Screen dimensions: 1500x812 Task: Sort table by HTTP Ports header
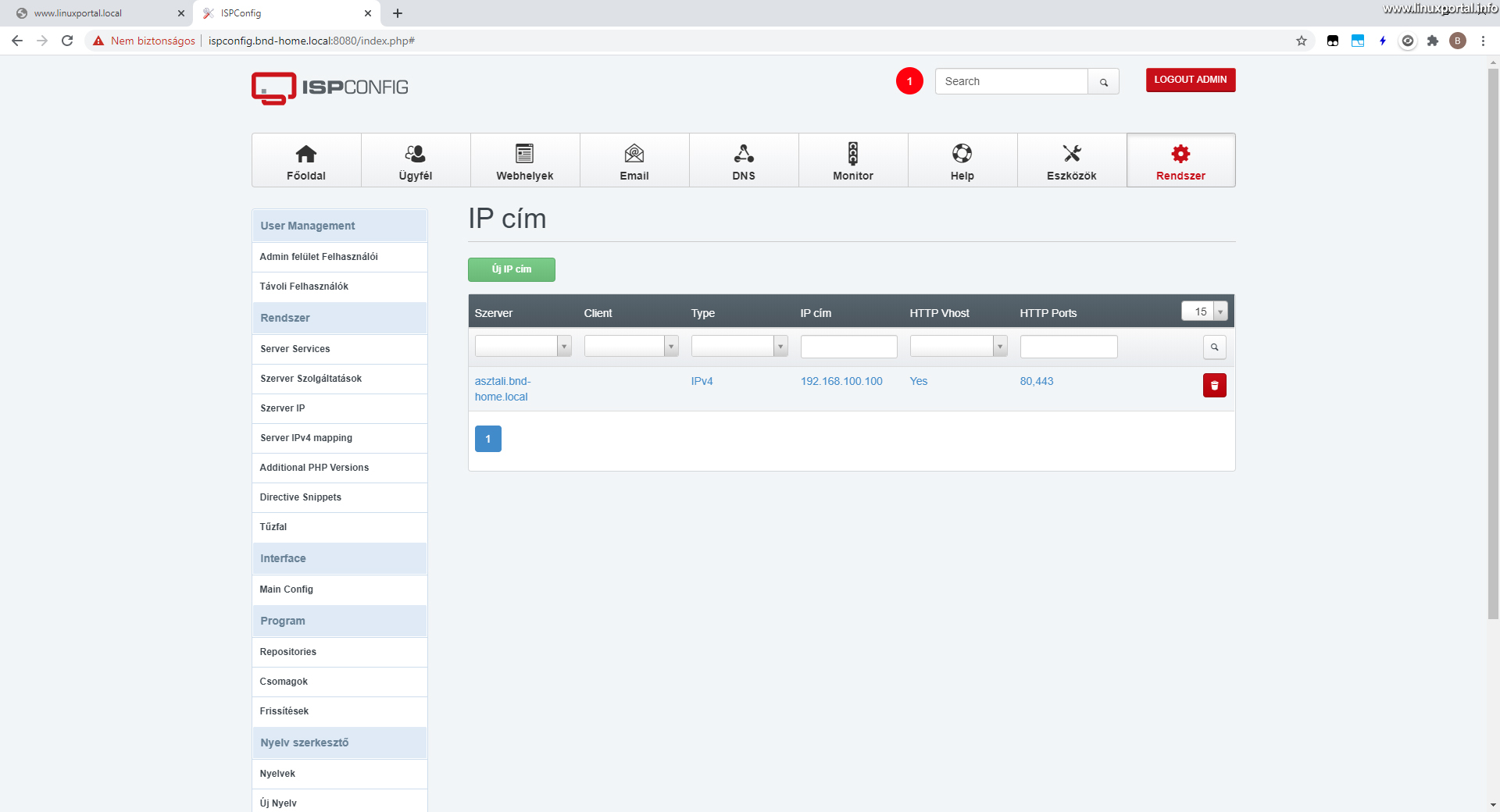[x=1048, y=313]
